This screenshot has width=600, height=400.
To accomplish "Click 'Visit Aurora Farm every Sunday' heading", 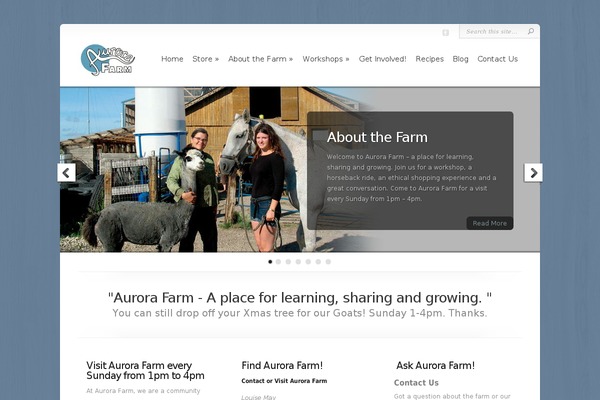I will pyautogui.click(x=145, y=371).
